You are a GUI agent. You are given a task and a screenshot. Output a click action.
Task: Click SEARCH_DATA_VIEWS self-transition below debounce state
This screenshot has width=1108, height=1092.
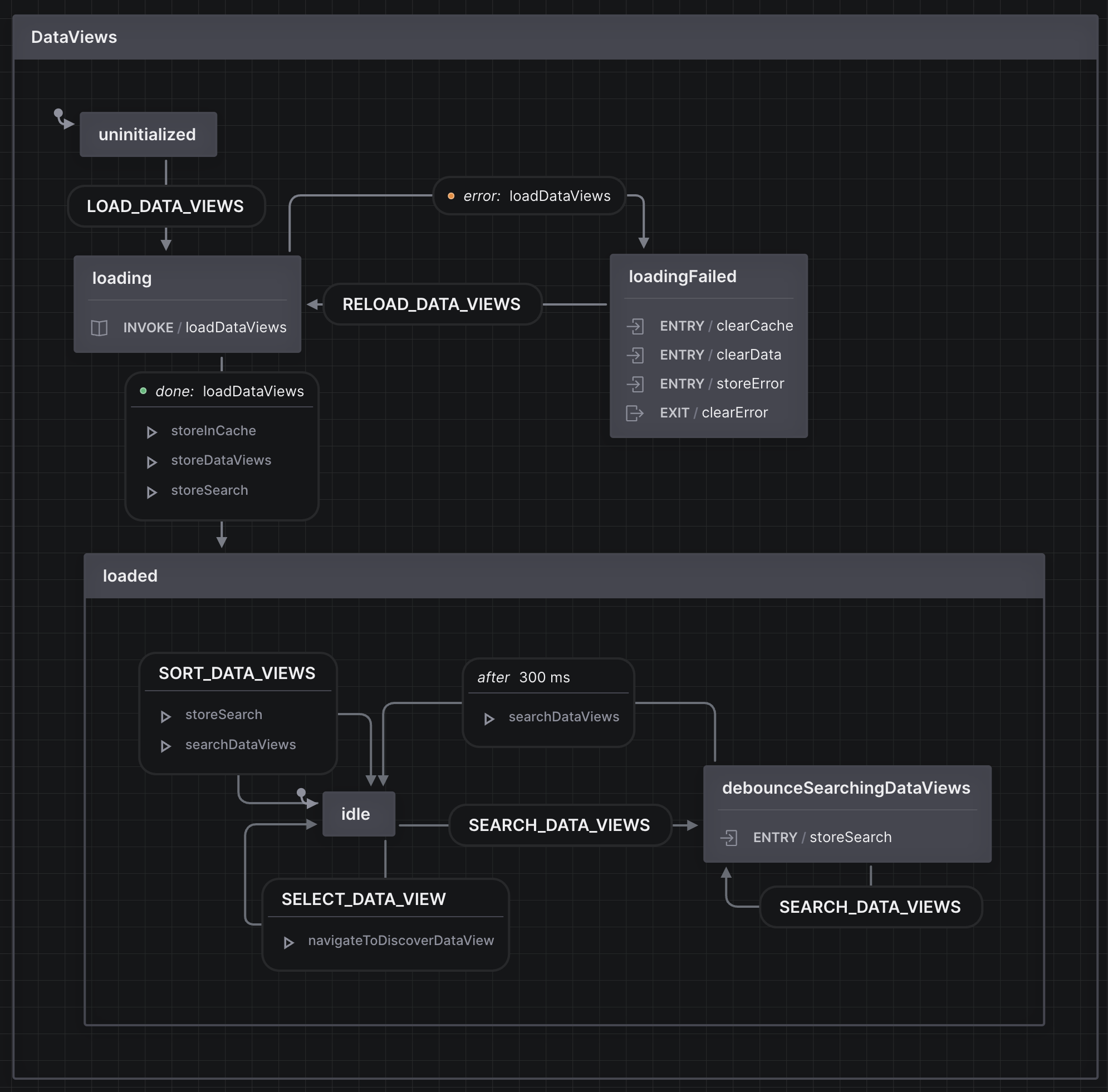[x=870, y=907]
